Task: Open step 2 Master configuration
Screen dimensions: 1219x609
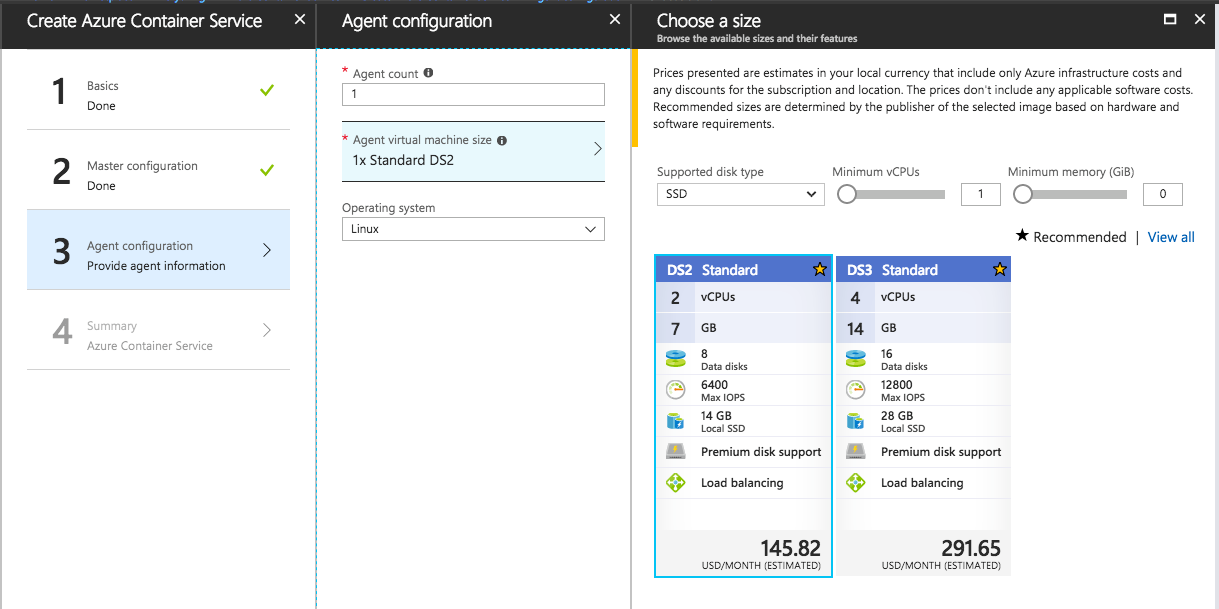Action: 158,170
